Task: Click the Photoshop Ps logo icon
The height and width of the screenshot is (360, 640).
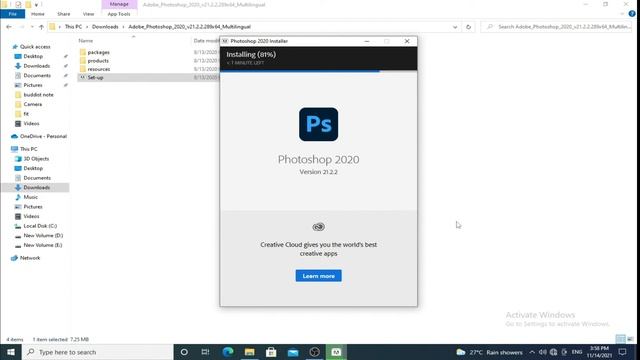Action: pos(318,124)
